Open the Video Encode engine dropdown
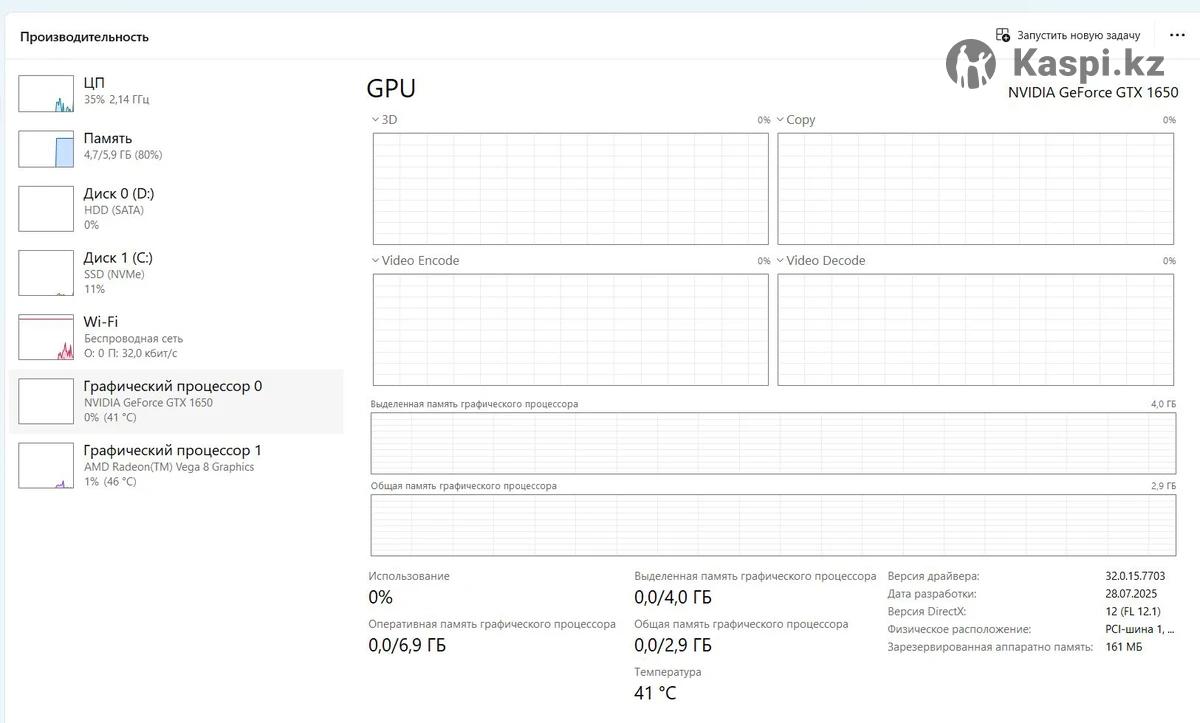This screenshot has width=1200, height=723. coord(375,261)
